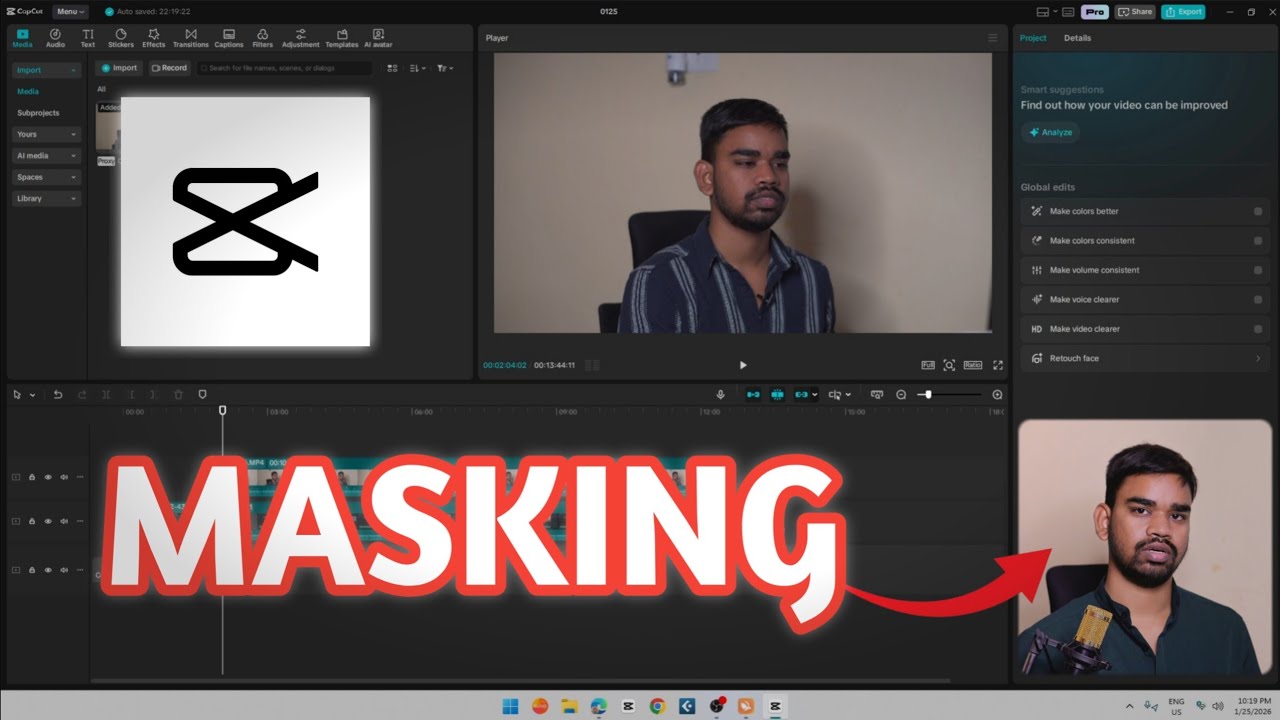This screenshot has width=1280, height=720.
Task: Toggle the first teal snapping button in timeline toolbar
Action: pyautogui.click(x=753, y=395)
